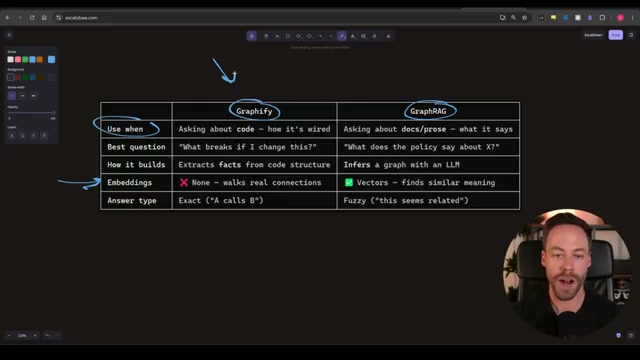Pick the green stroke color

point(25,60)
